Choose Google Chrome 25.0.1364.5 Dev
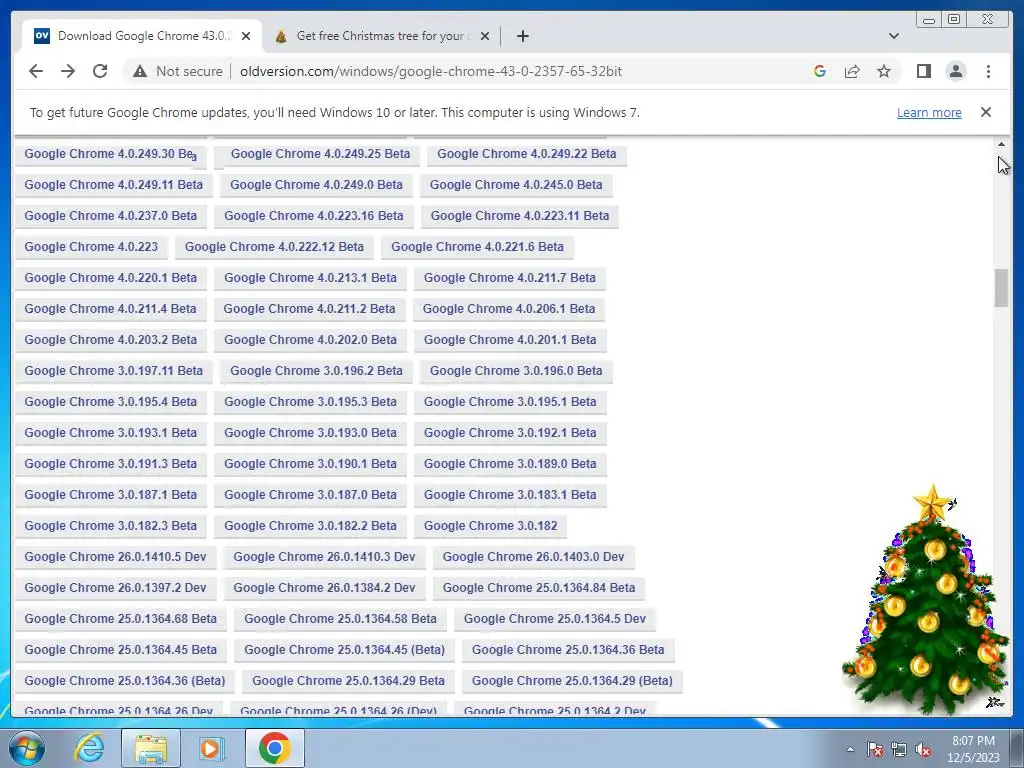The width and height of the screenshot is (1024, 768). [x=554, y=619]
